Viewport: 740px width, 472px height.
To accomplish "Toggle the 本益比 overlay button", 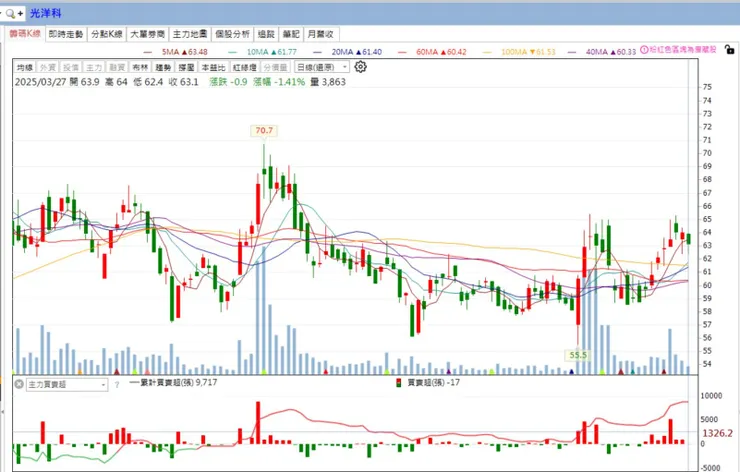I will [214, 67].
